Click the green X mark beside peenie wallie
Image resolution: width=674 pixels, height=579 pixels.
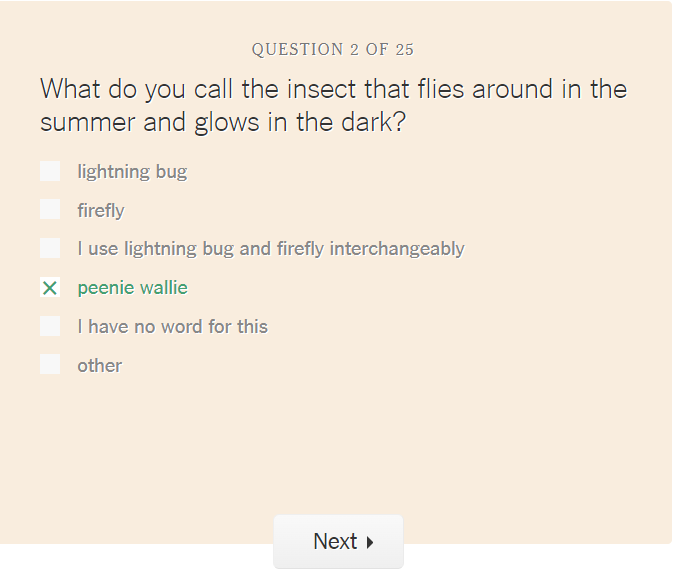coord(50,288)
